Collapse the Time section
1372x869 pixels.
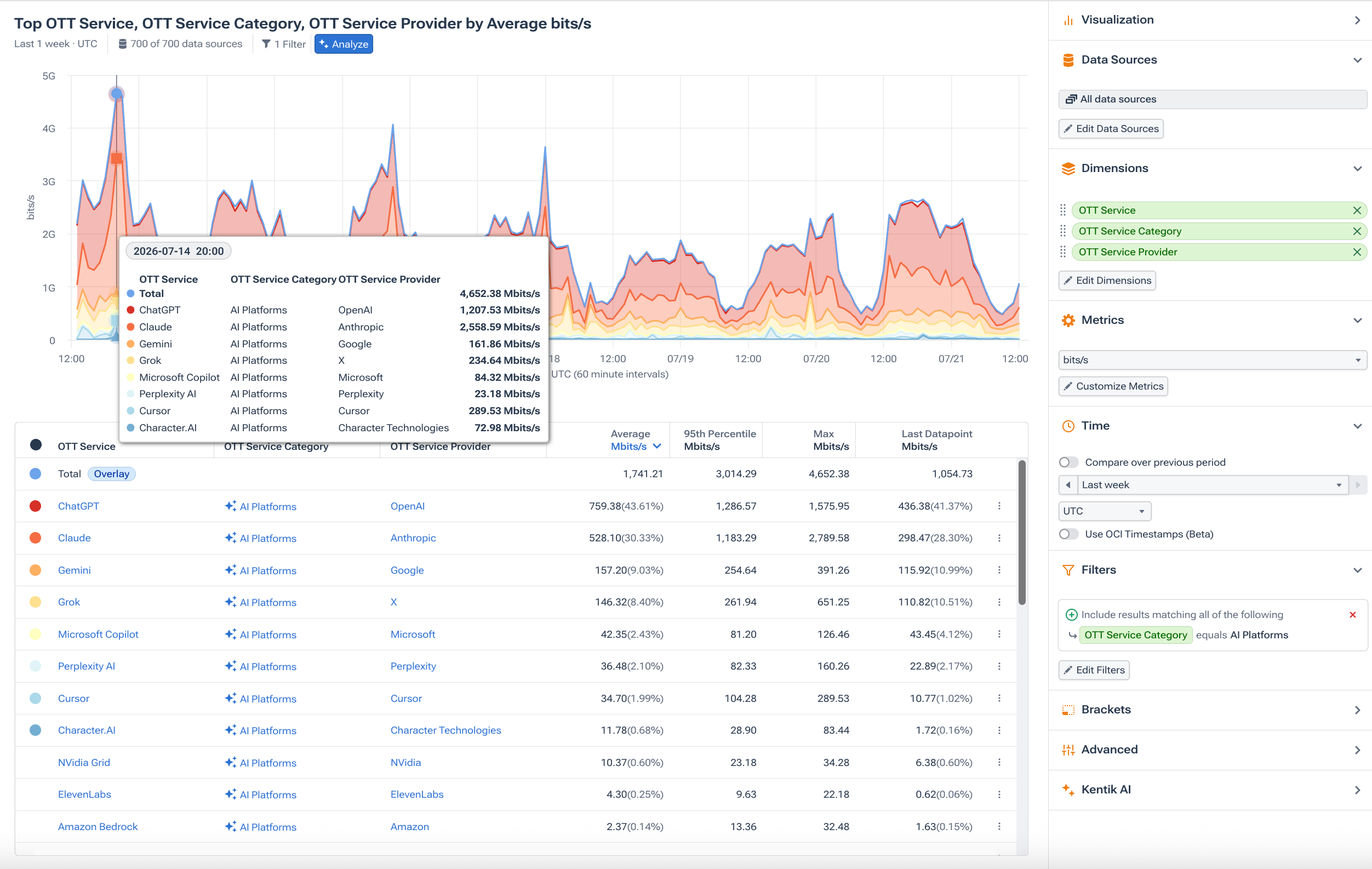point(1357,426)
